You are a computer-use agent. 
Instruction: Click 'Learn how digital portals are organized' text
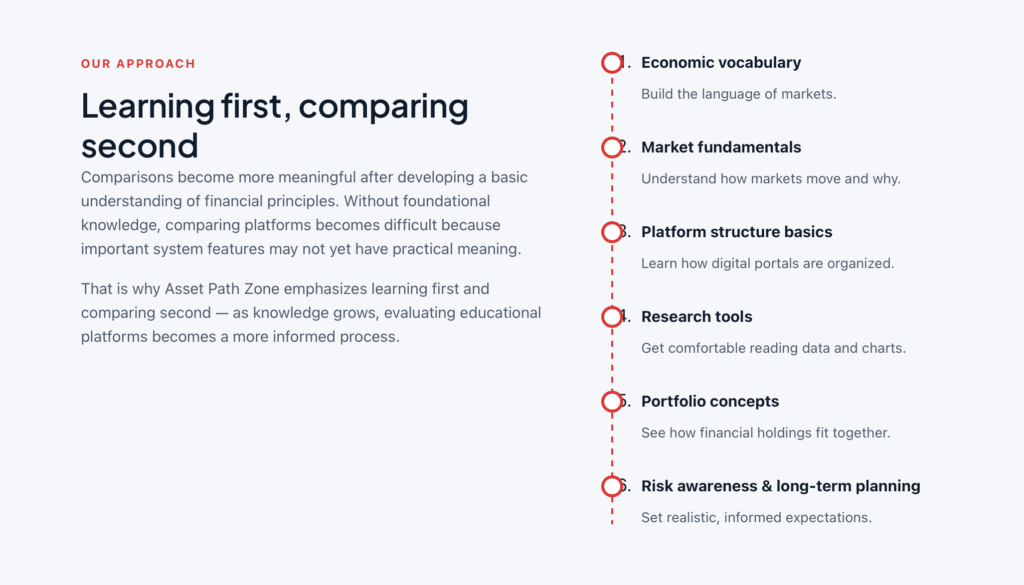click(767, 264)
